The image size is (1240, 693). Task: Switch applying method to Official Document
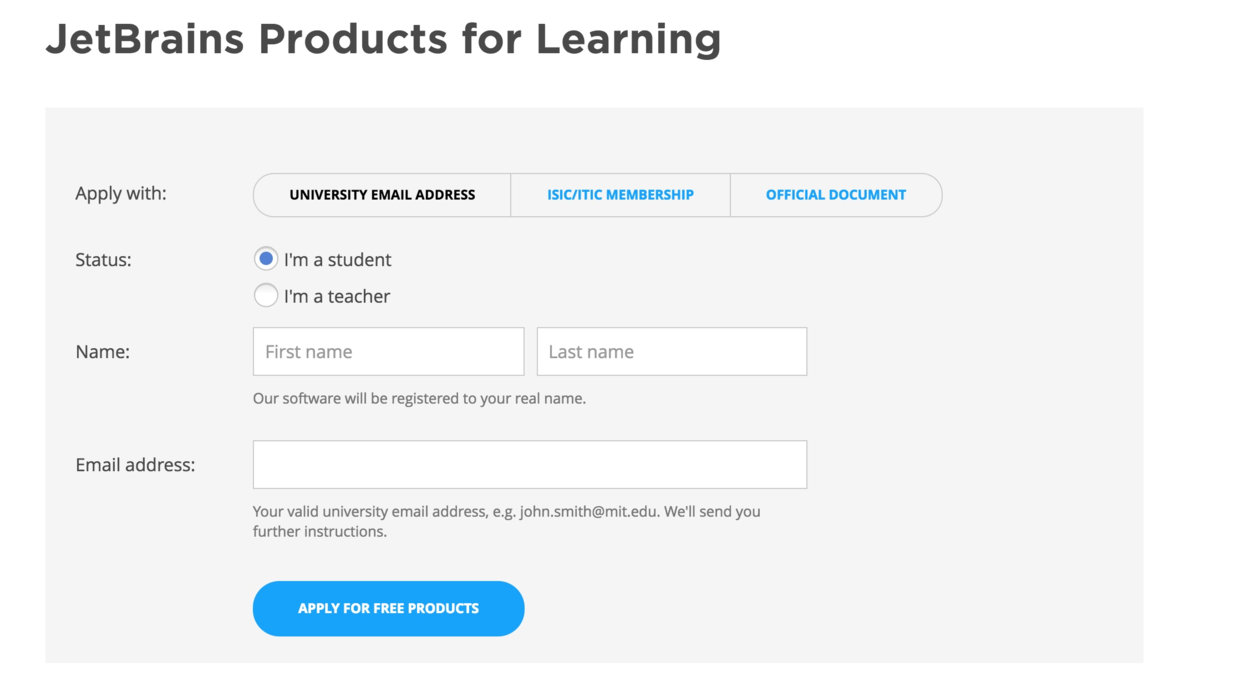[x=836, y=195]
